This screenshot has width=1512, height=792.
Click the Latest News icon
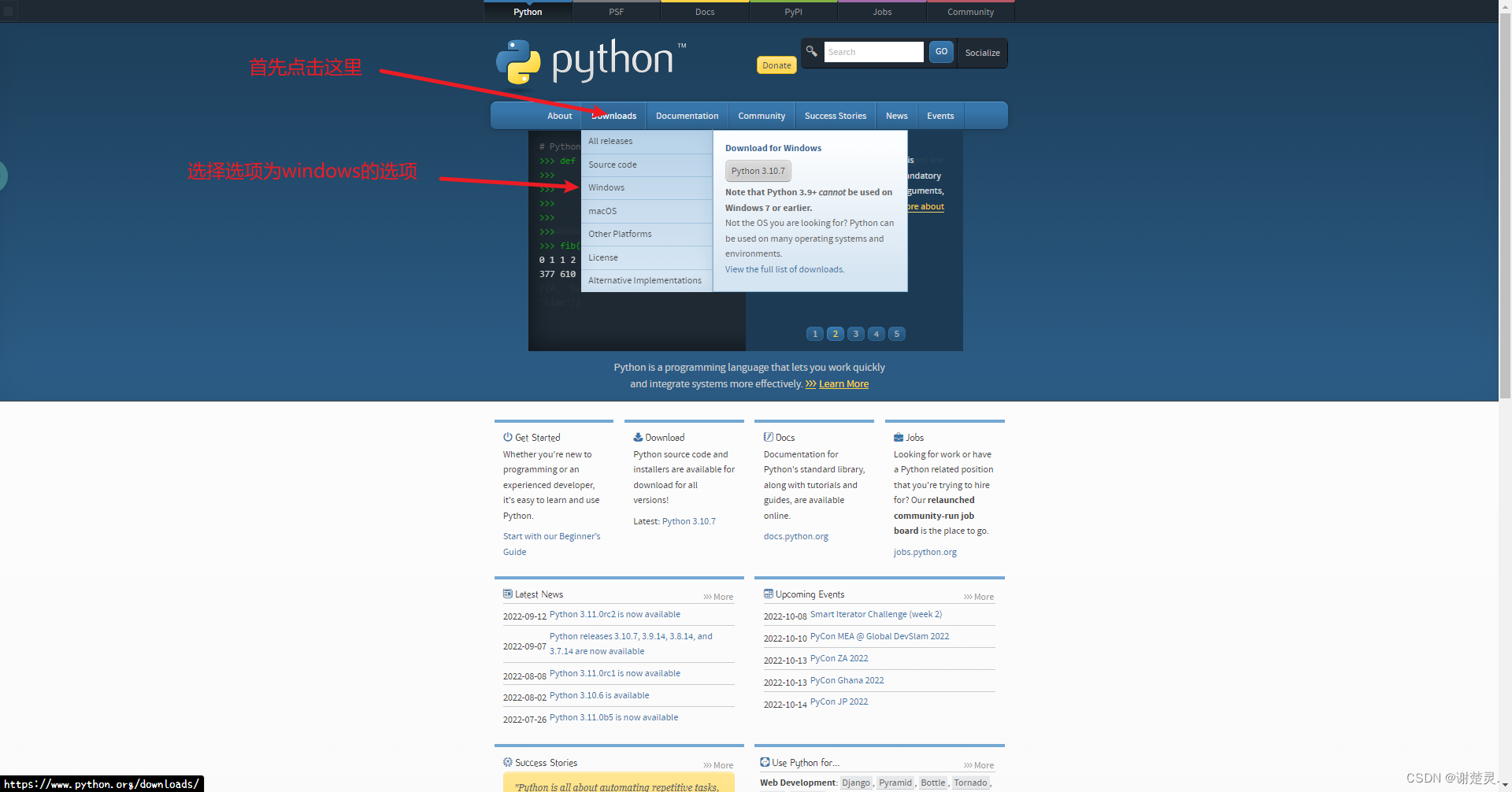(x=508, y=594)
